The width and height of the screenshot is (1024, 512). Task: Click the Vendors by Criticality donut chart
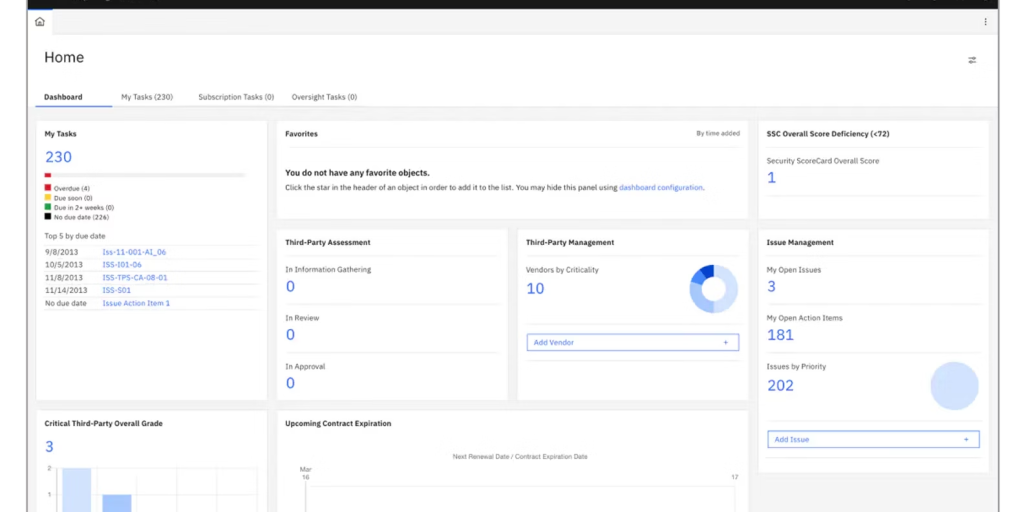click(714, 289)
